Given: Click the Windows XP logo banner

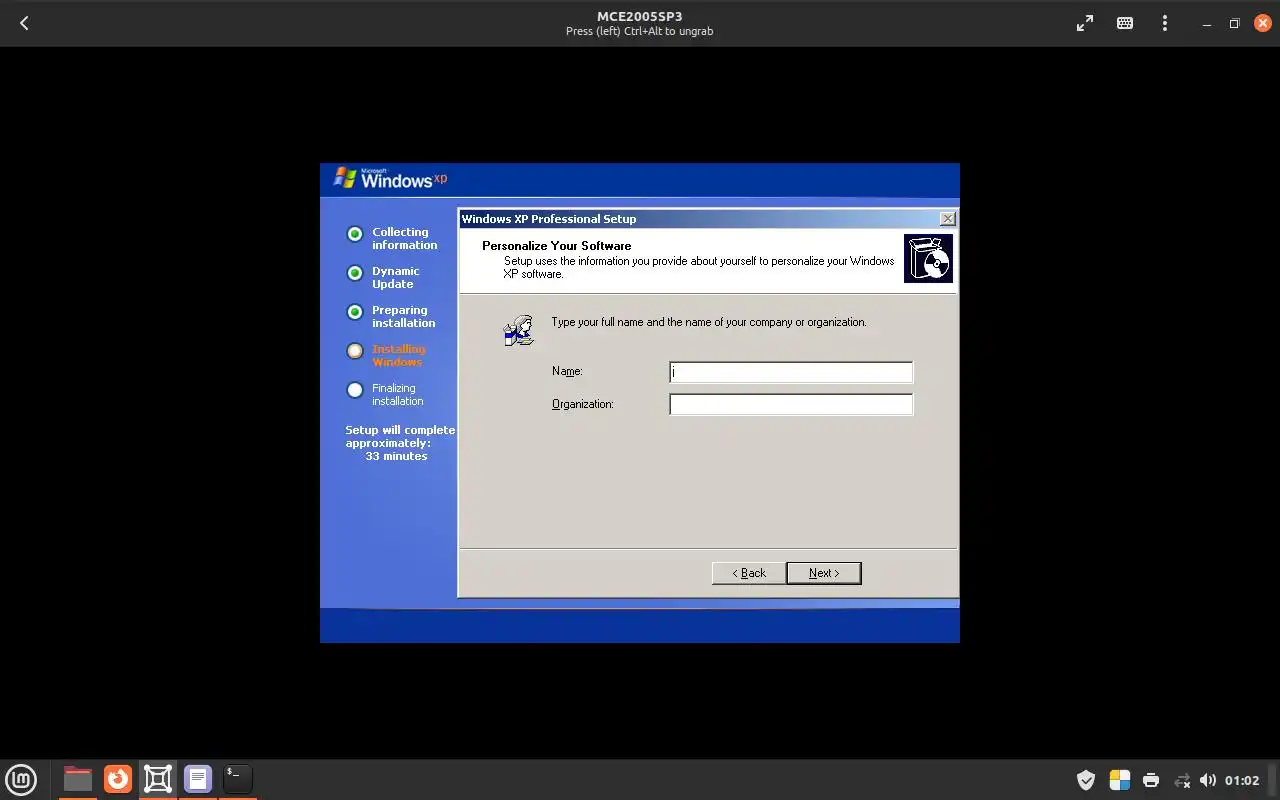Looking at the screenshot, I should point(390,179).
